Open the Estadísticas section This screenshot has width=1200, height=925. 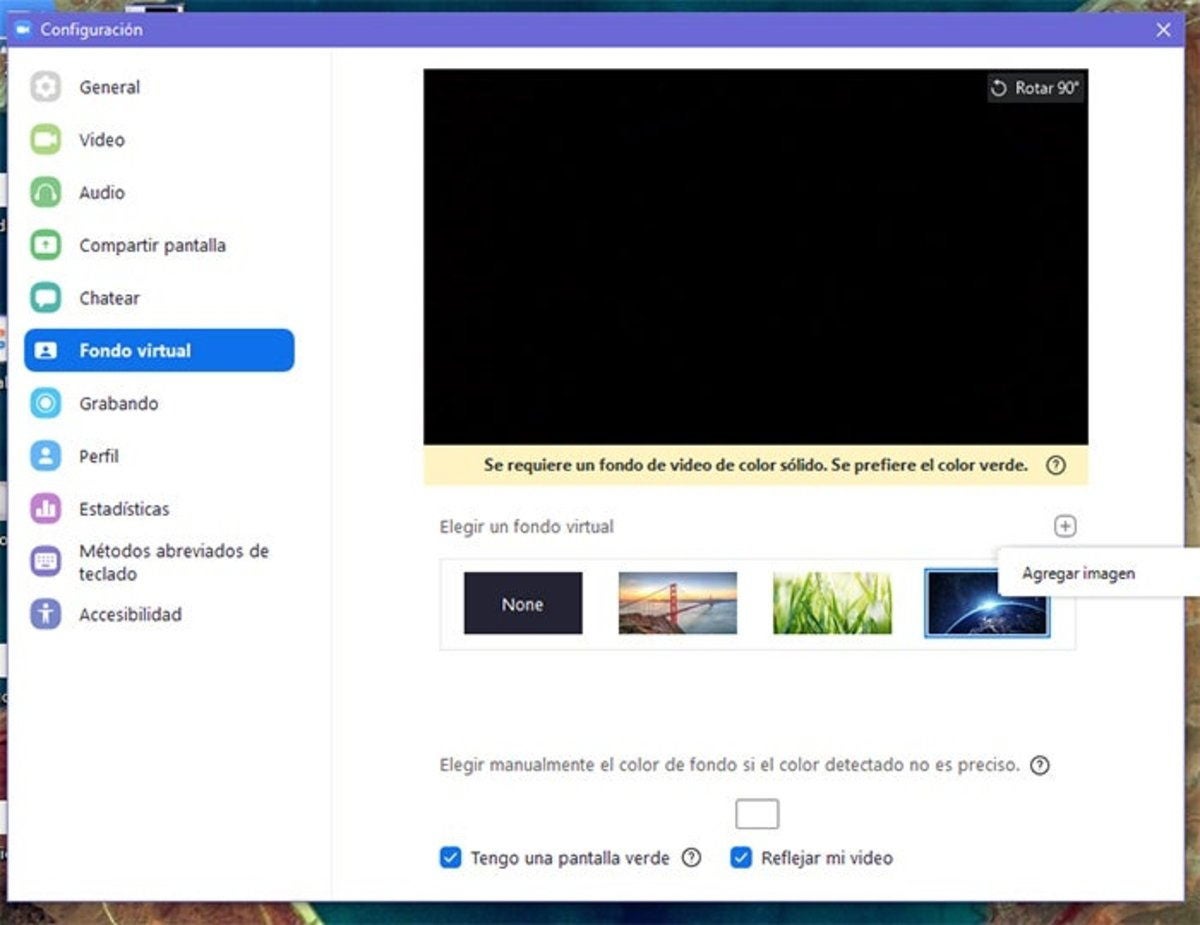click(125, 509)
